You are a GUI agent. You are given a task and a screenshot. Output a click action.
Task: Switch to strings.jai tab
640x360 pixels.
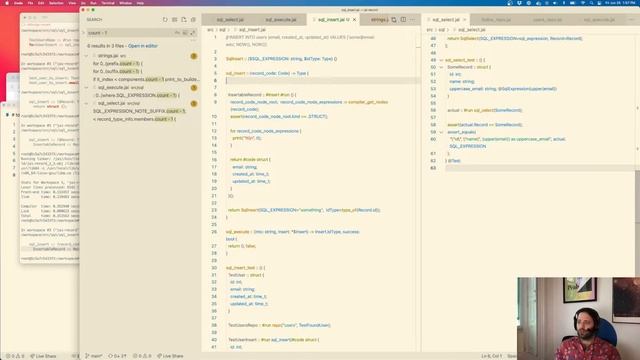[x=379, y=20]
